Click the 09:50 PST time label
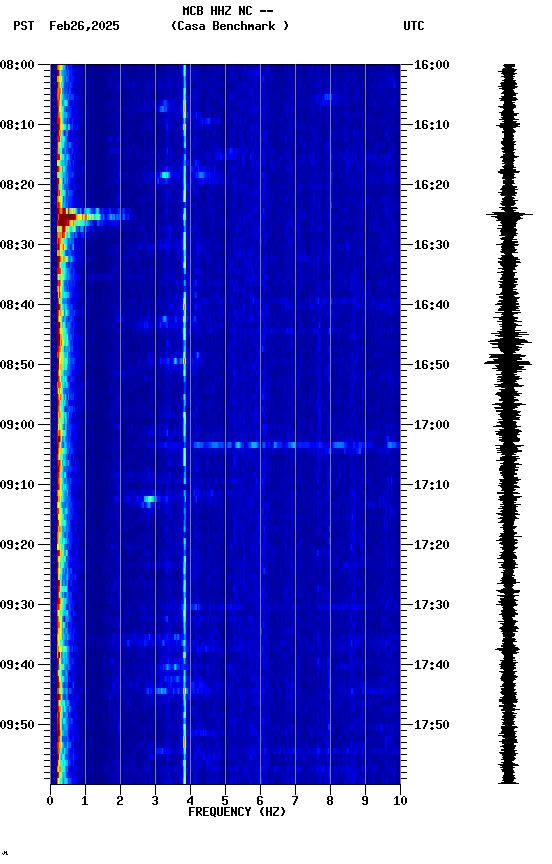The width and height of the screenshot is (552, 864). [17, 725]
